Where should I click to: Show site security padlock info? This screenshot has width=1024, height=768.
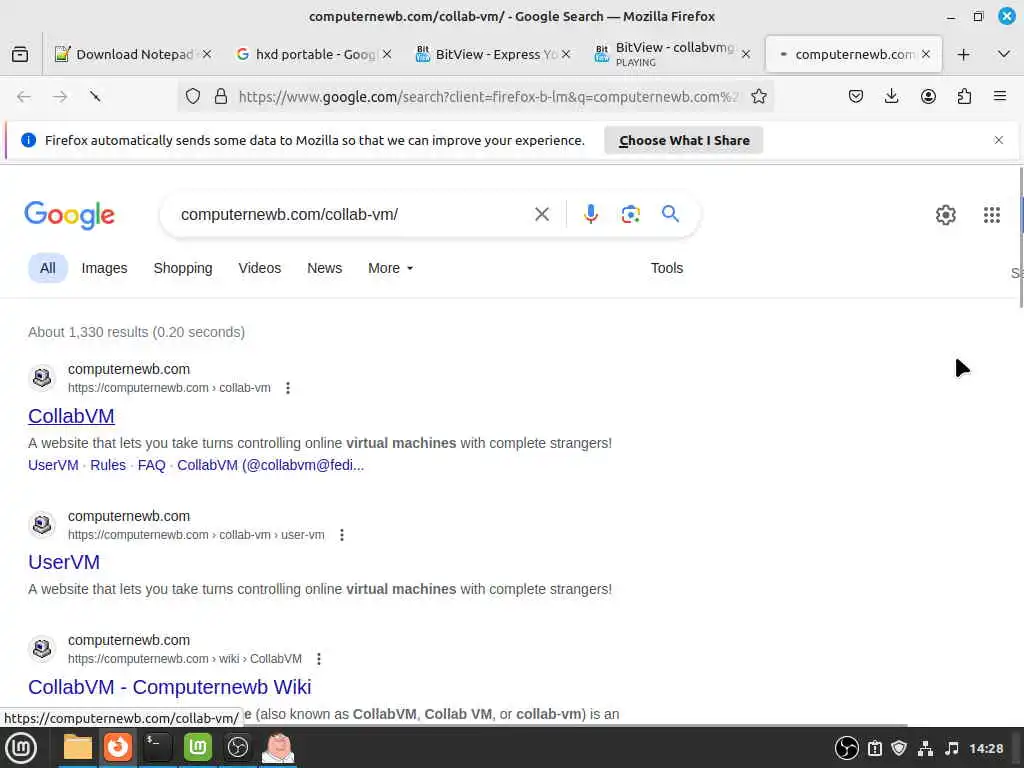[221, 97]
